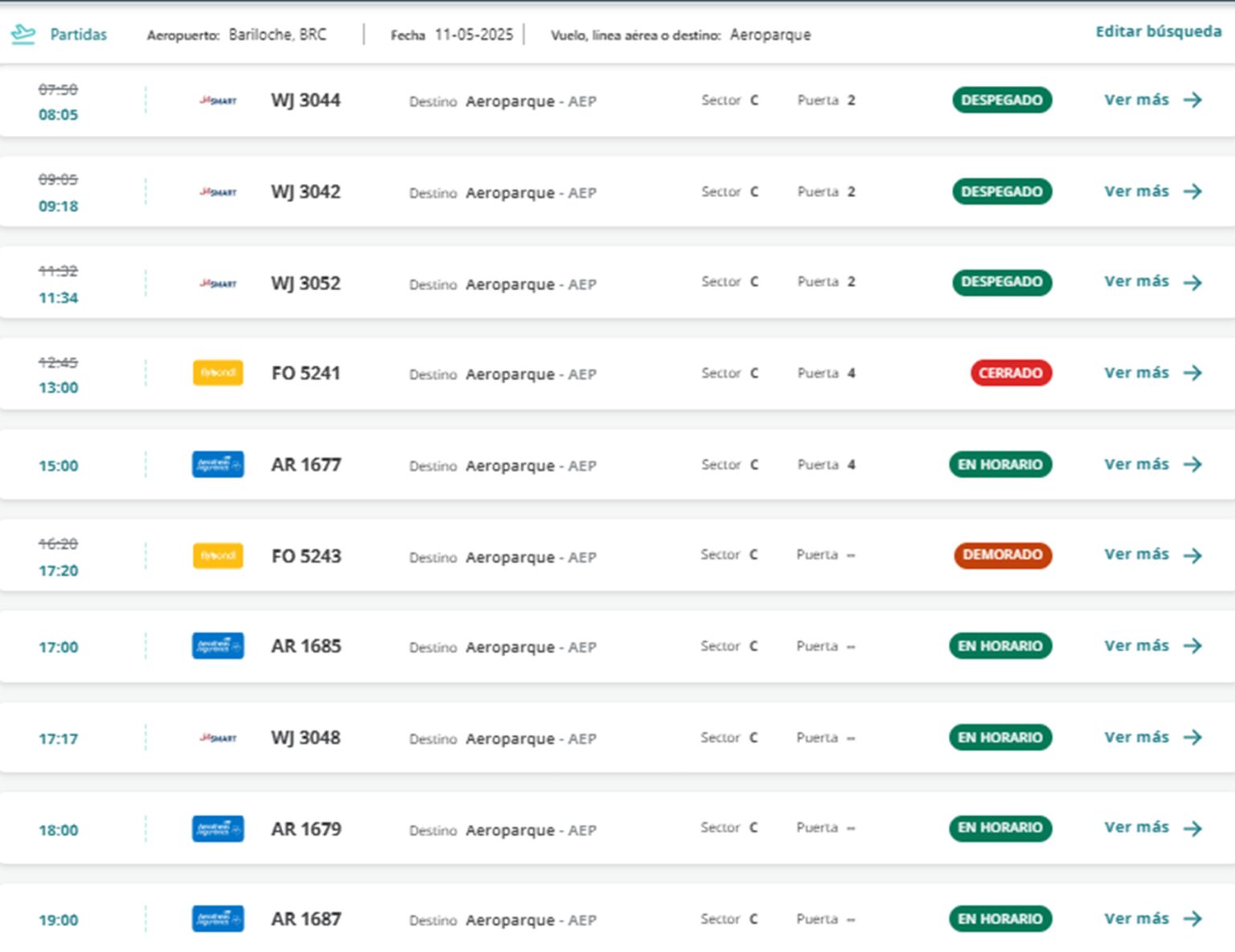
Task: Click Aerolíneas Argentinas logo for AR 1677
Action: (218, 465)
